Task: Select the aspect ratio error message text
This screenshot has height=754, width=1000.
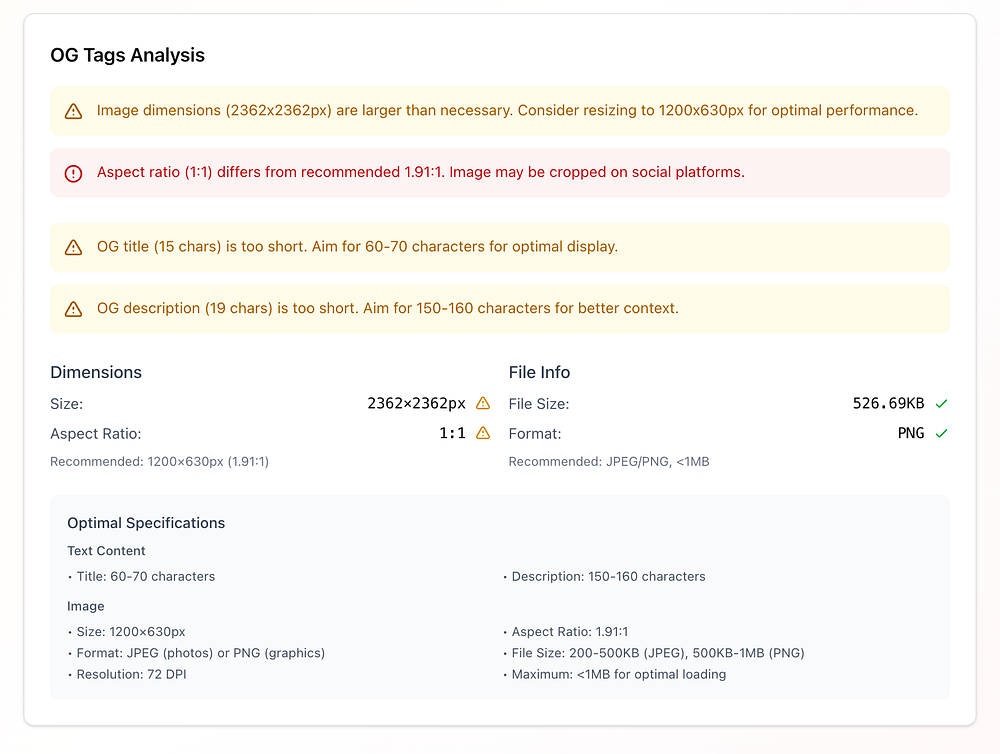Action: (420, 172)
